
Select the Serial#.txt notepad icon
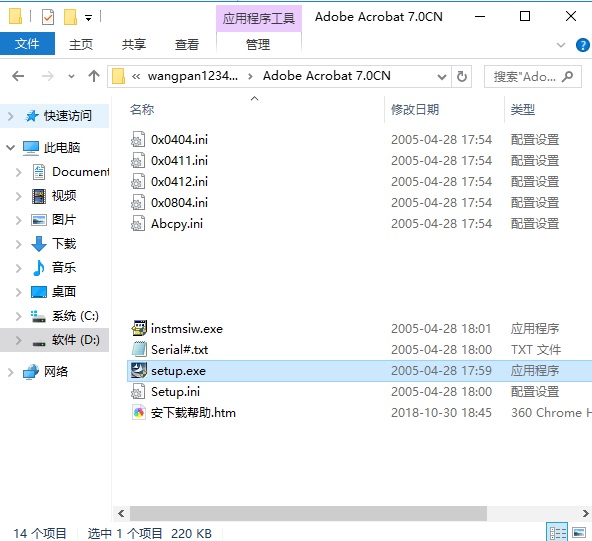[x=139, y=350]
